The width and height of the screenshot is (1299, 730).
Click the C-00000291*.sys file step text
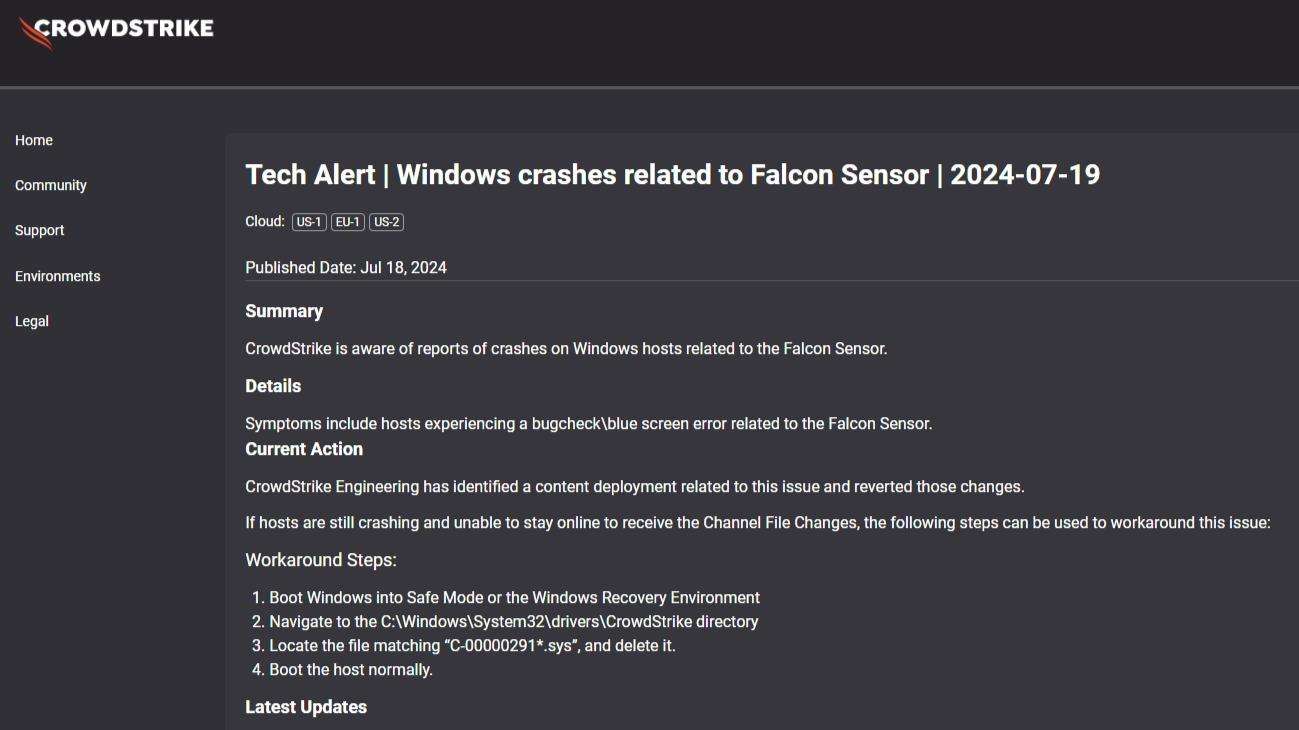472,646
